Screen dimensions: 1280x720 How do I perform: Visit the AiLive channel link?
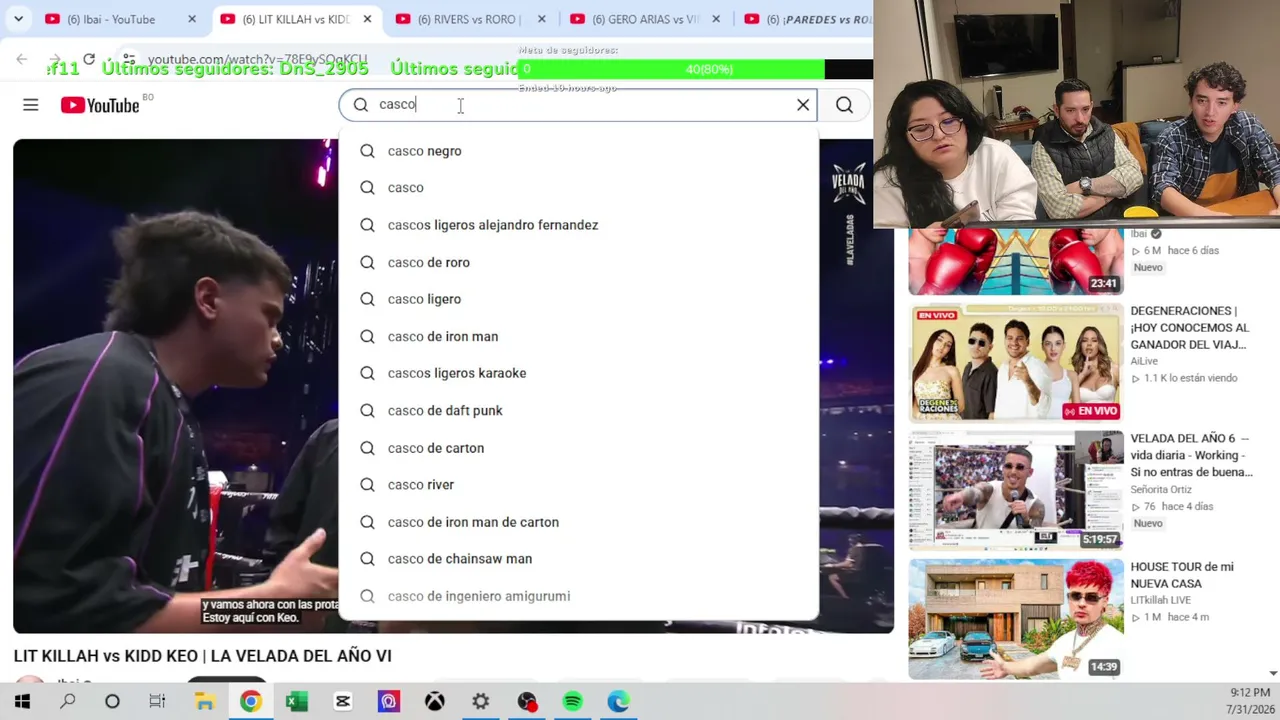coord(1146,361)
